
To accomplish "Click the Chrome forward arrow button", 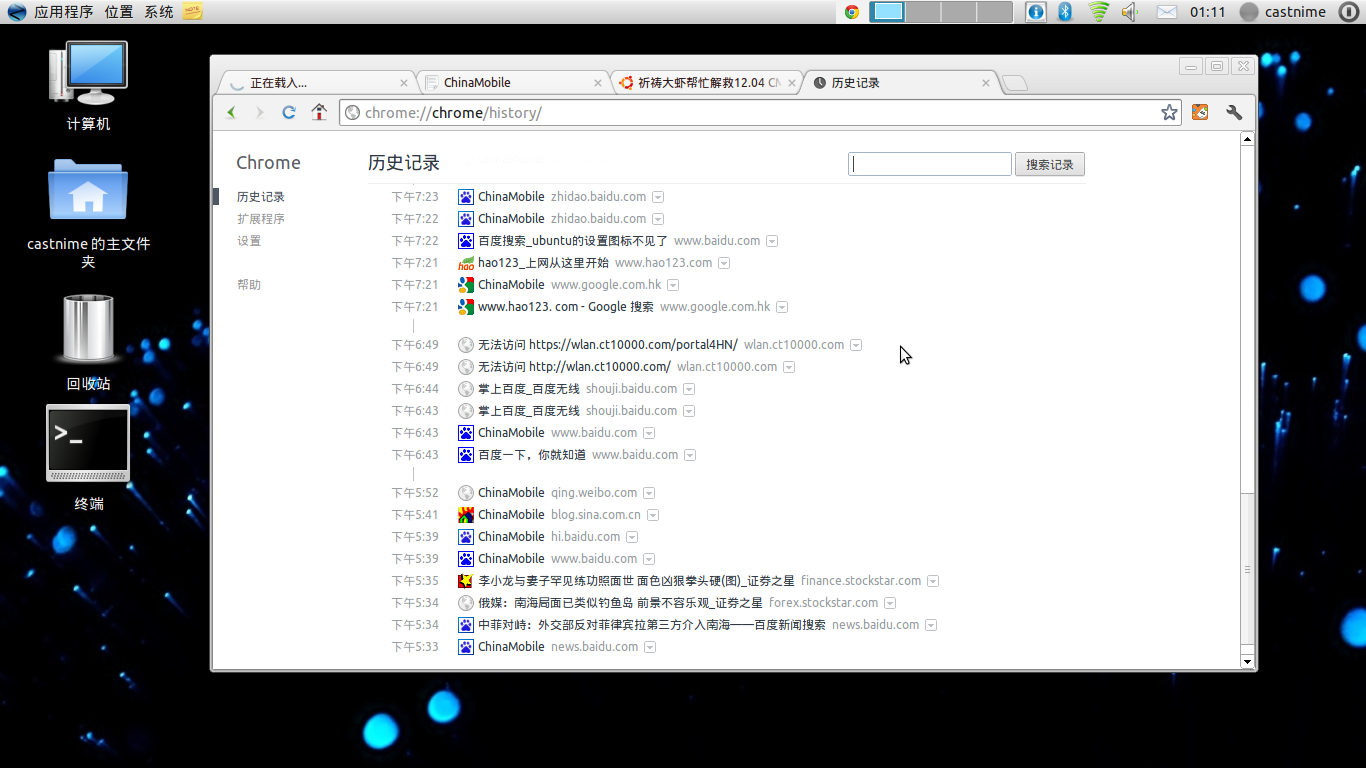I will (260, 112).
